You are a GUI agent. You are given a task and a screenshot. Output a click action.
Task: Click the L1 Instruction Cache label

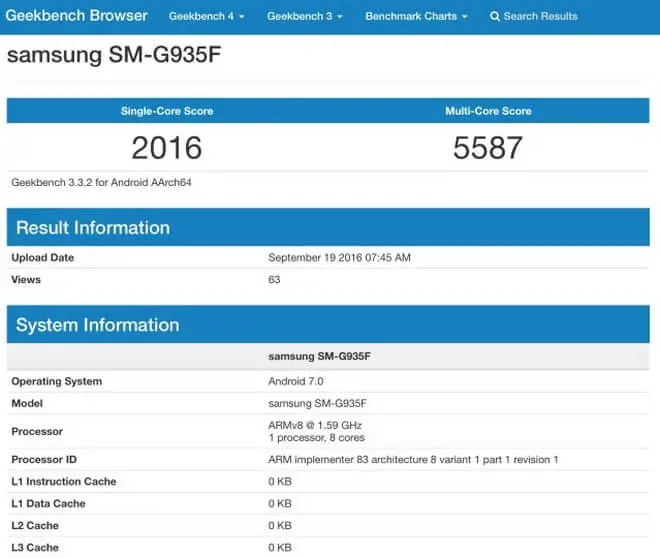(x=64, y=481)
